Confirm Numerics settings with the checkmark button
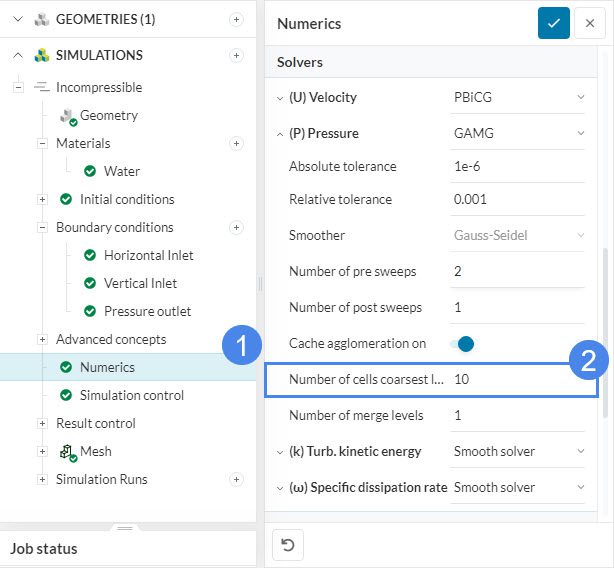Image resolution: width=614 pixels, height=568 pixels. 553,23
